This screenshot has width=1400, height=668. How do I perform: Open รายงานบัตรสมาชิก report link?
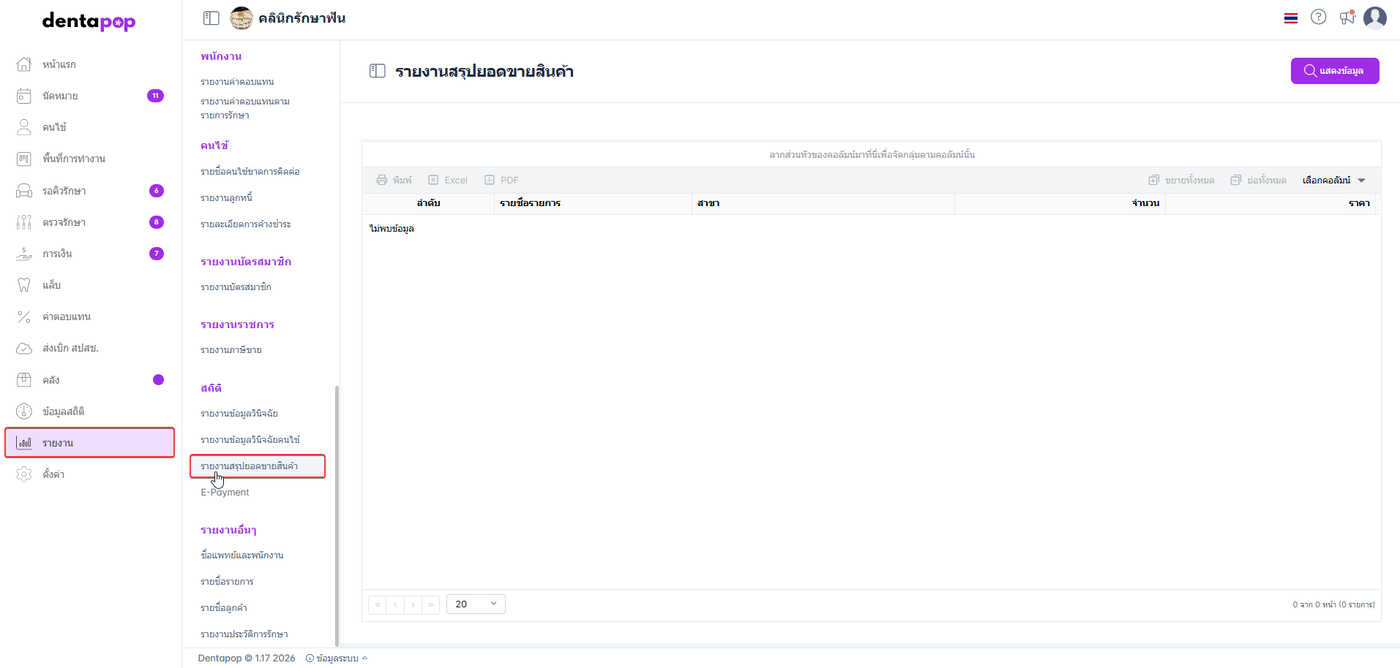click(236, 287)
